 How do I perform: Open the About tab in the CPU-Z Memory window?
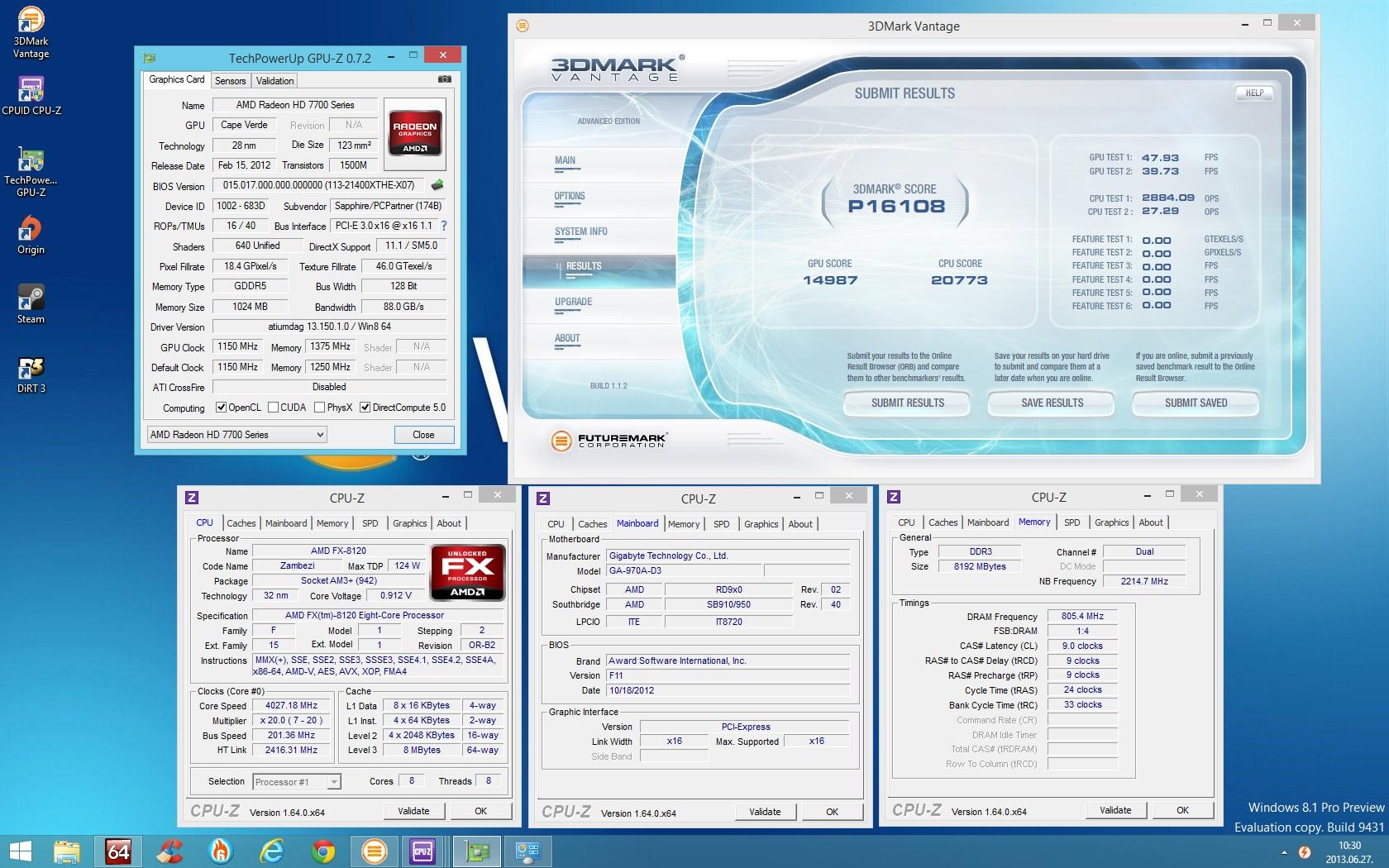[x=1151, y=522]
